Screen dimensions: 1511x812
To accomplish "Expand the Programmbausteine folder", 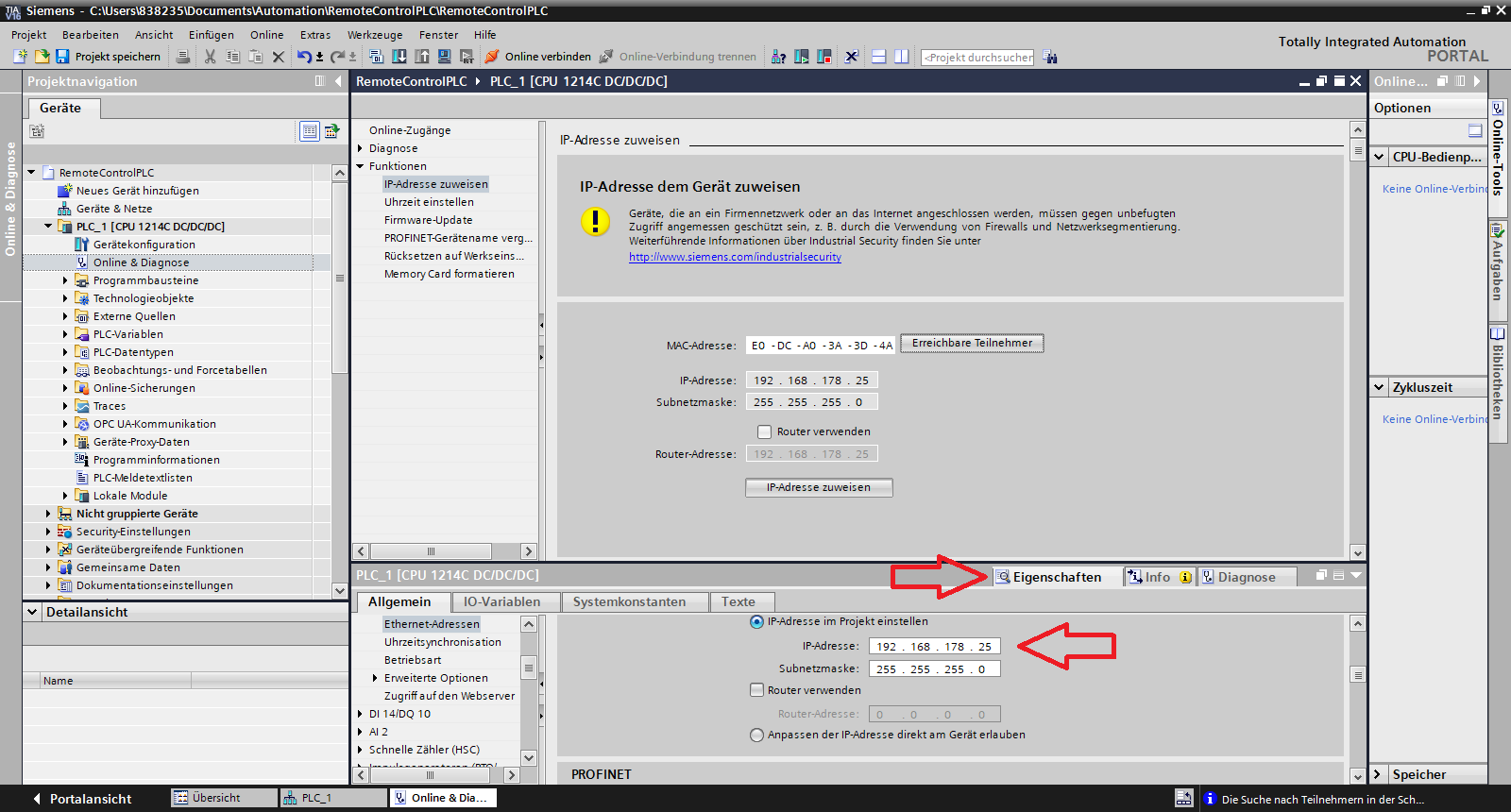I will (x=65, y=280).
